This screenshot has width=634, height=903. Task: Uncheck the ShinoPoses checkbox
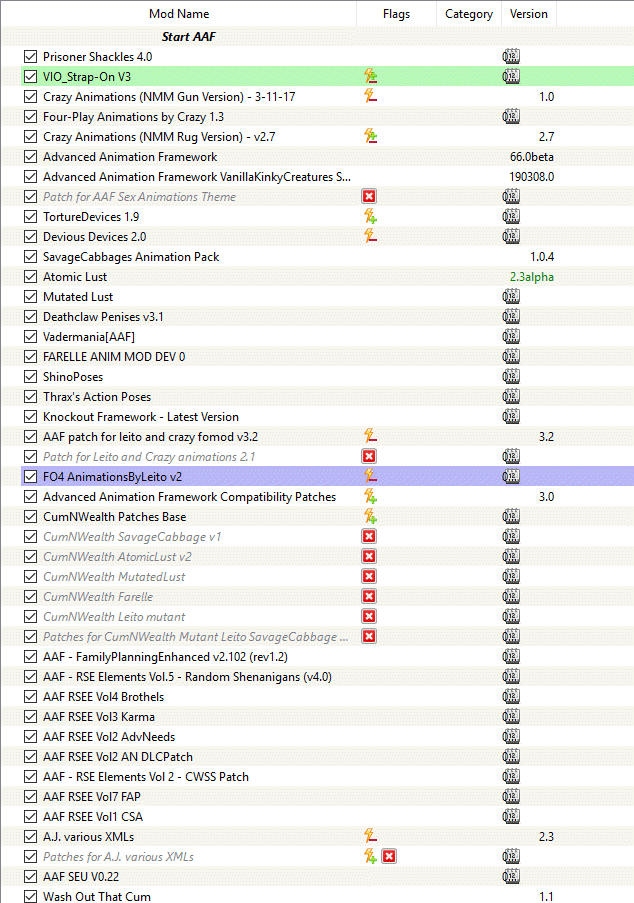(31, 377)
